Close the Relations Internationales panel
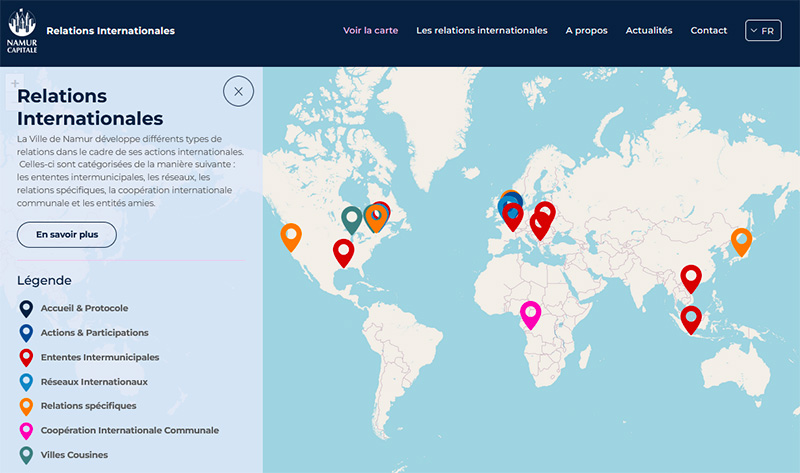This screenshot has height=473, width=800. click(238, 91)
